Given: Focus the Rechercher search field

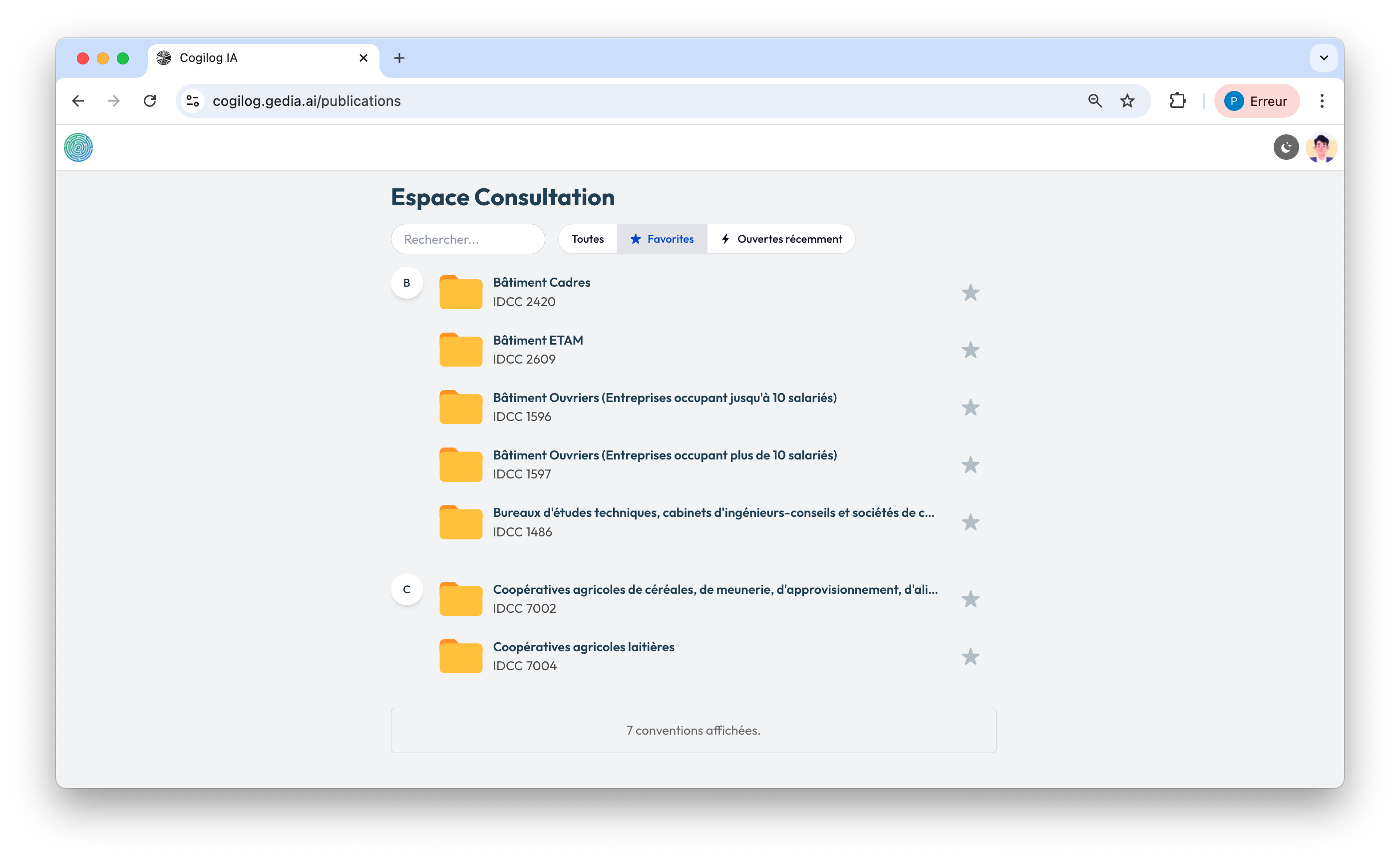Looking at the screenshot, I should (x=468, y=239).
